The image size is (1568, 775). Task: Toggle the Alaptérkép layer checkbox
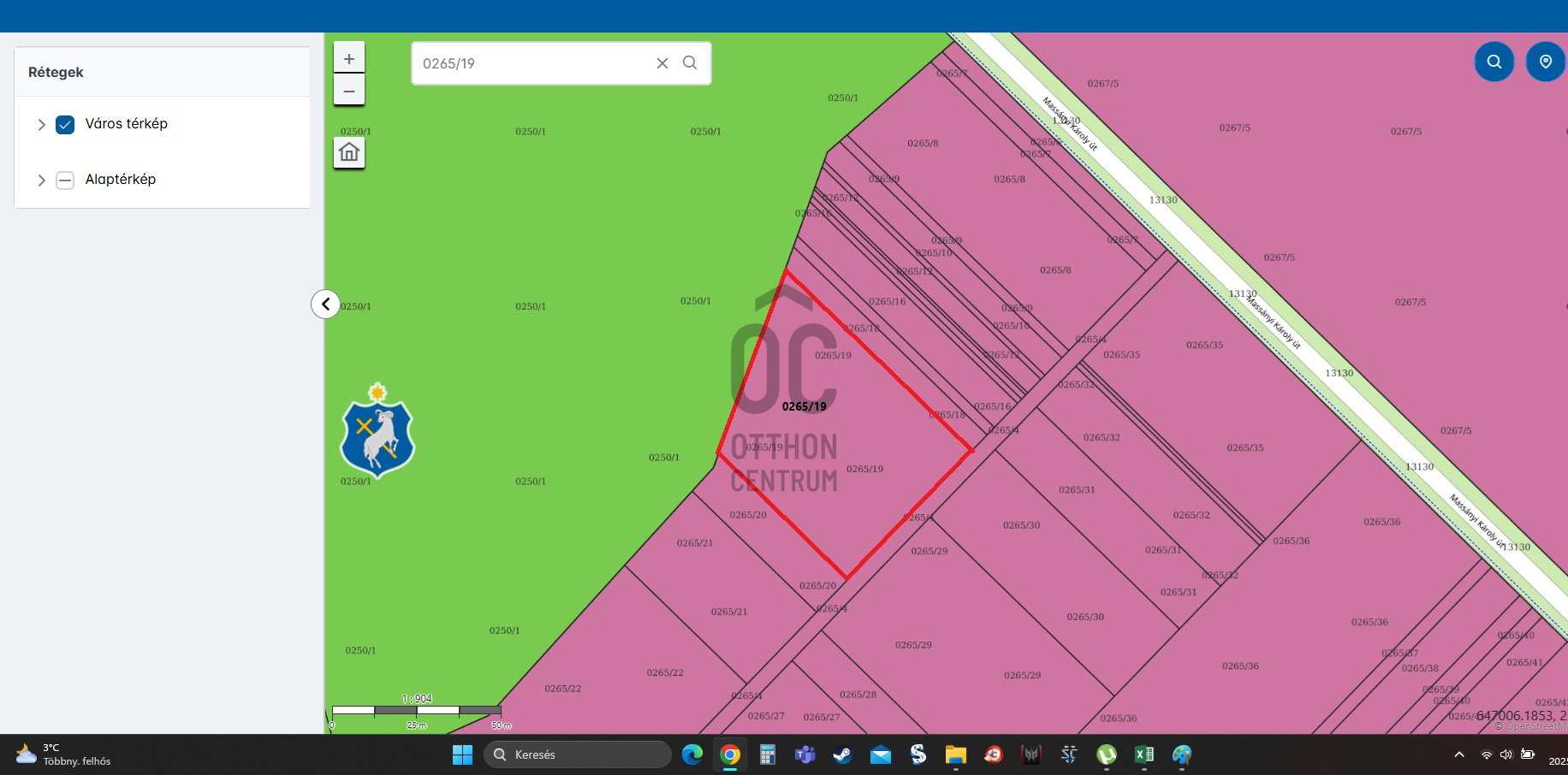coord(65,180)
